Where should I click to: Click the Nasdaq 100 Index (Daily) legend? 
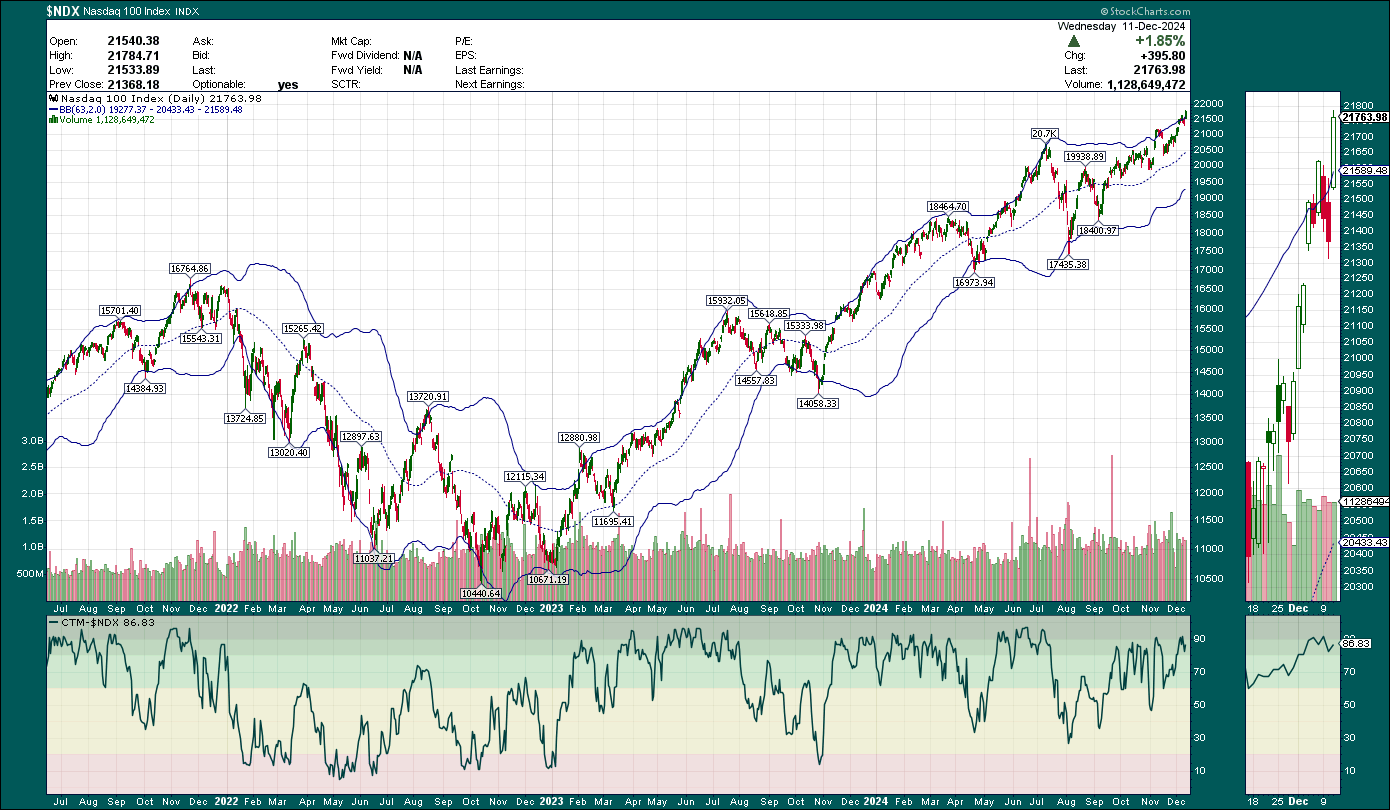[156, 98]
